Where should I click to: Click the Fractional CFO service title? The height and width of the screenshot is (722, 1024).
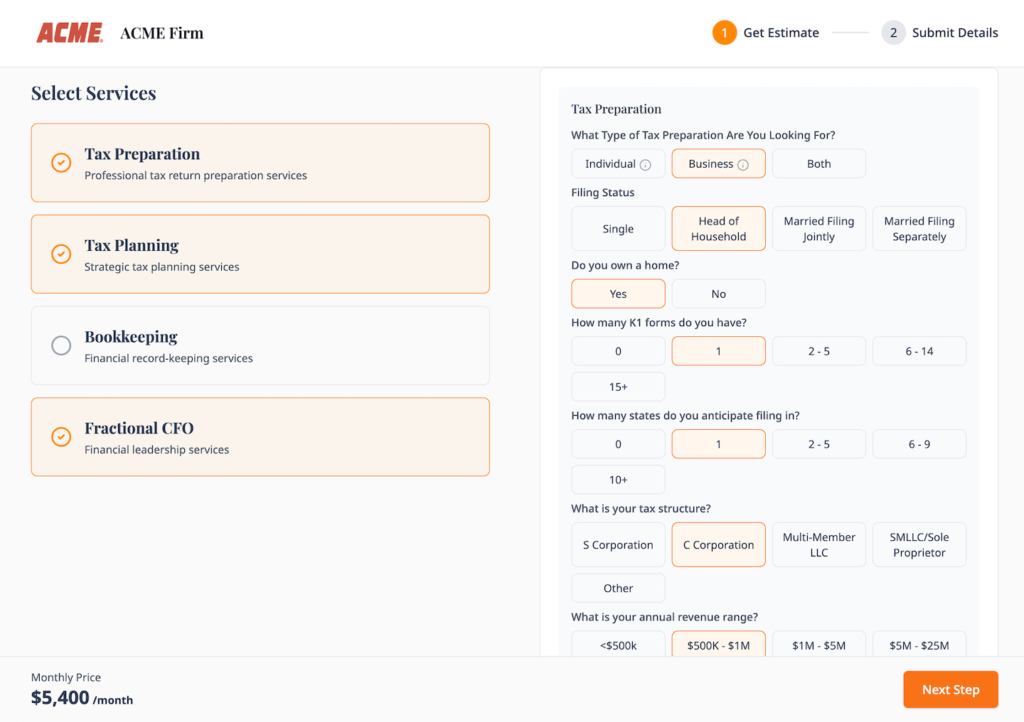coord(139,428)
